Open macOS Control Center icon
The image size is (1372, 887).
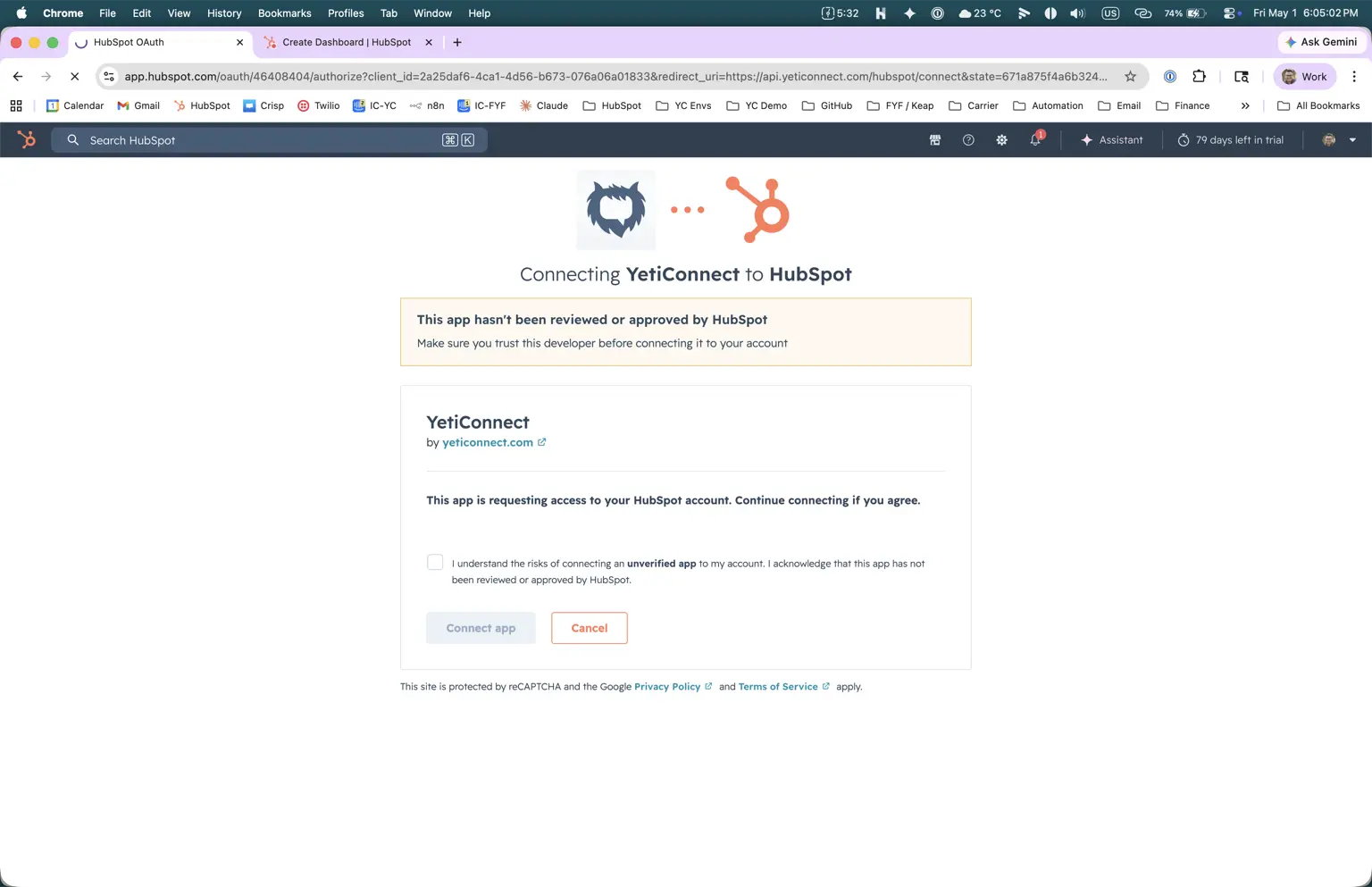point(1232,13)
